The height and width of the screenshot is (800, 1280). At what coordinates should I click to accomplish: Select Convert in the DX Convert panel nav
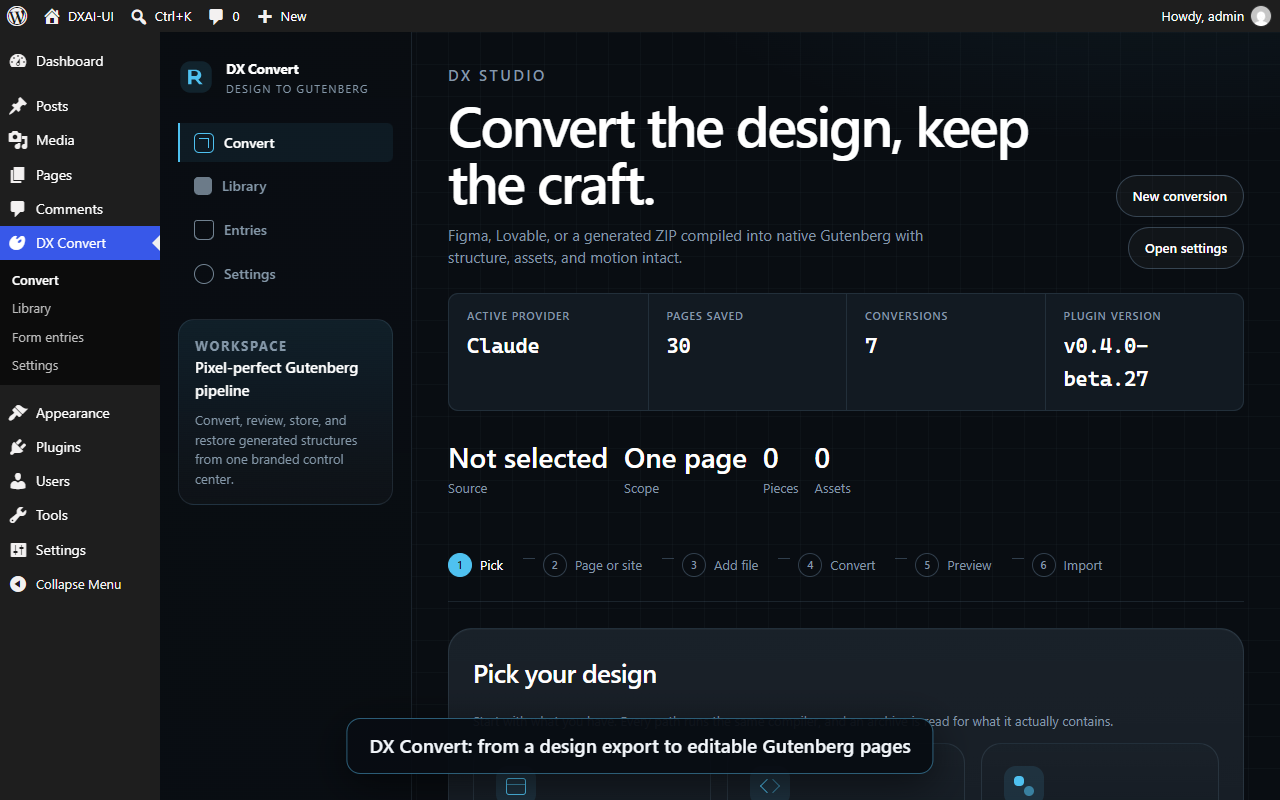(x=286, y=143)
